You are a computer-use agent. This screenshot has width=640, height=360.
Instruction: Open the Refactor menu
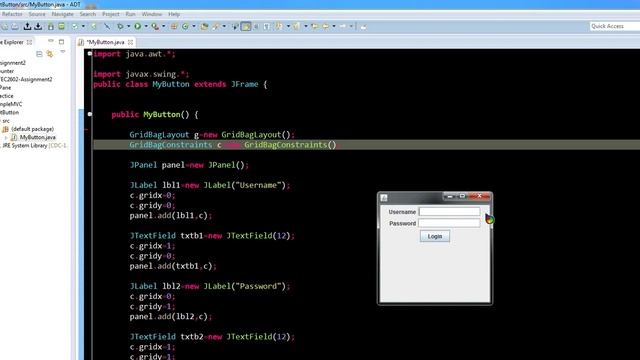12,14
